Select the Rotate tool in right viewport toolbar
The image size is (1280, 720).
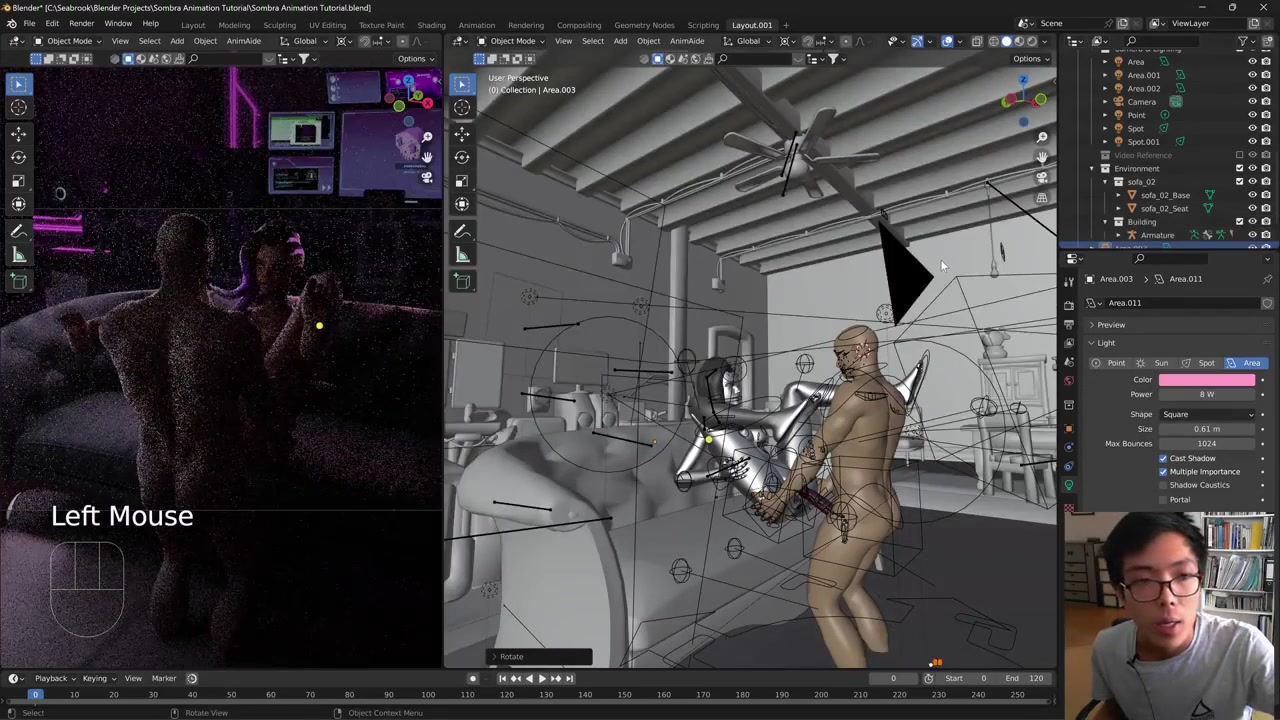pyautogui.click(x=462, y=157)
